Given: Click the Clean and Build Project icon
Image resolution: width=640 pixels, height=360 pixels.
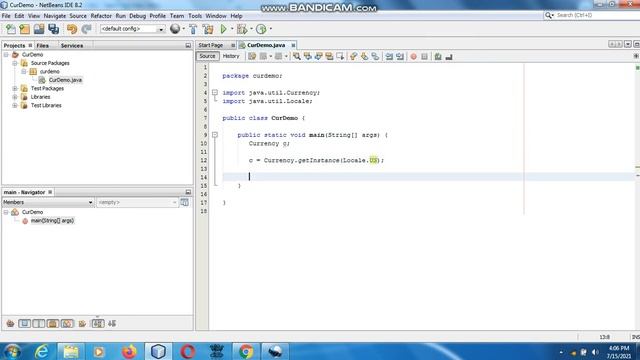Looking at the screenshot, I should (208, 29).
